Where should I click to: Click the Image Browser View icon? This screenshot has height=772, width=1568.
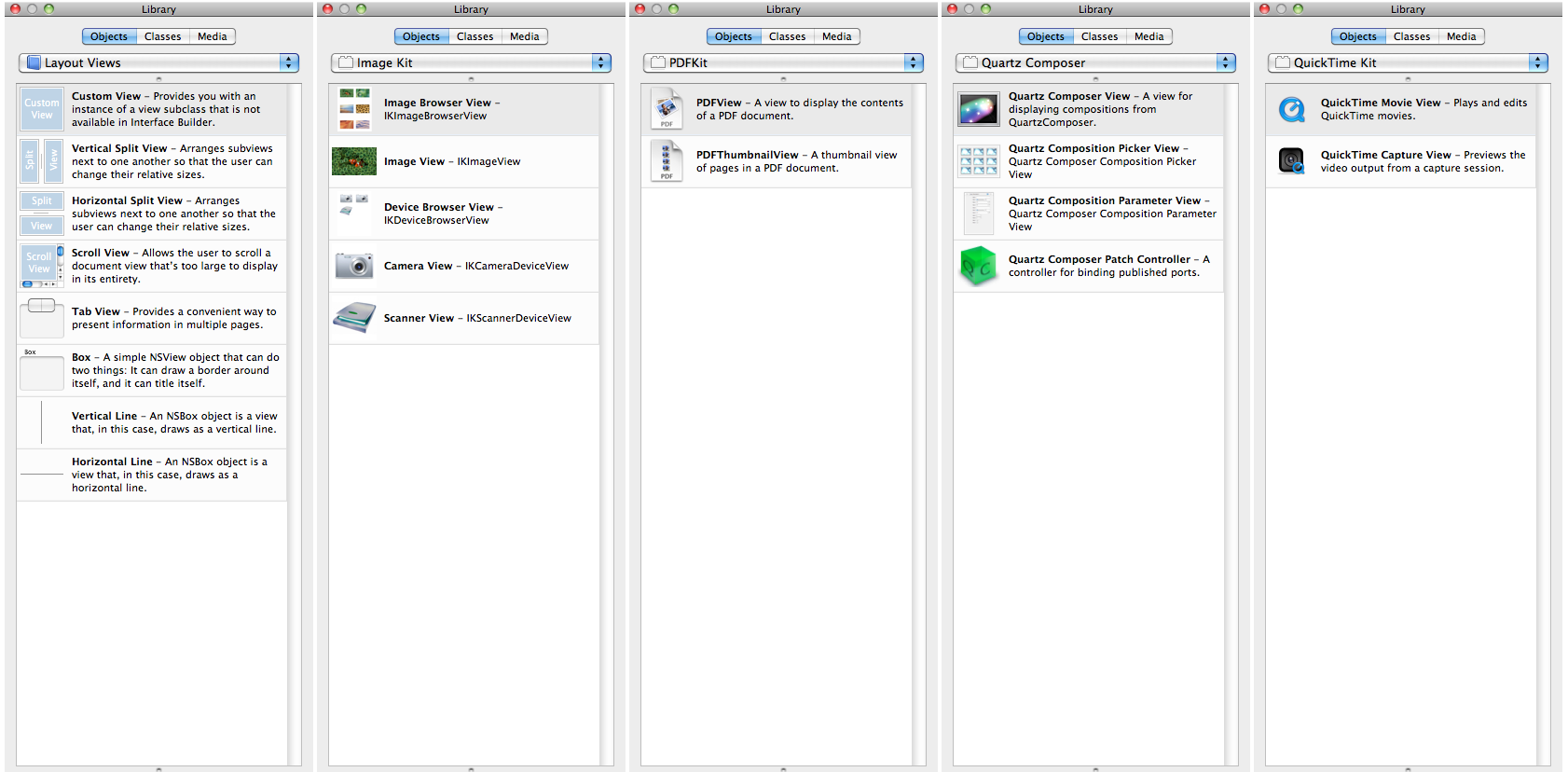tap(354, 109)
